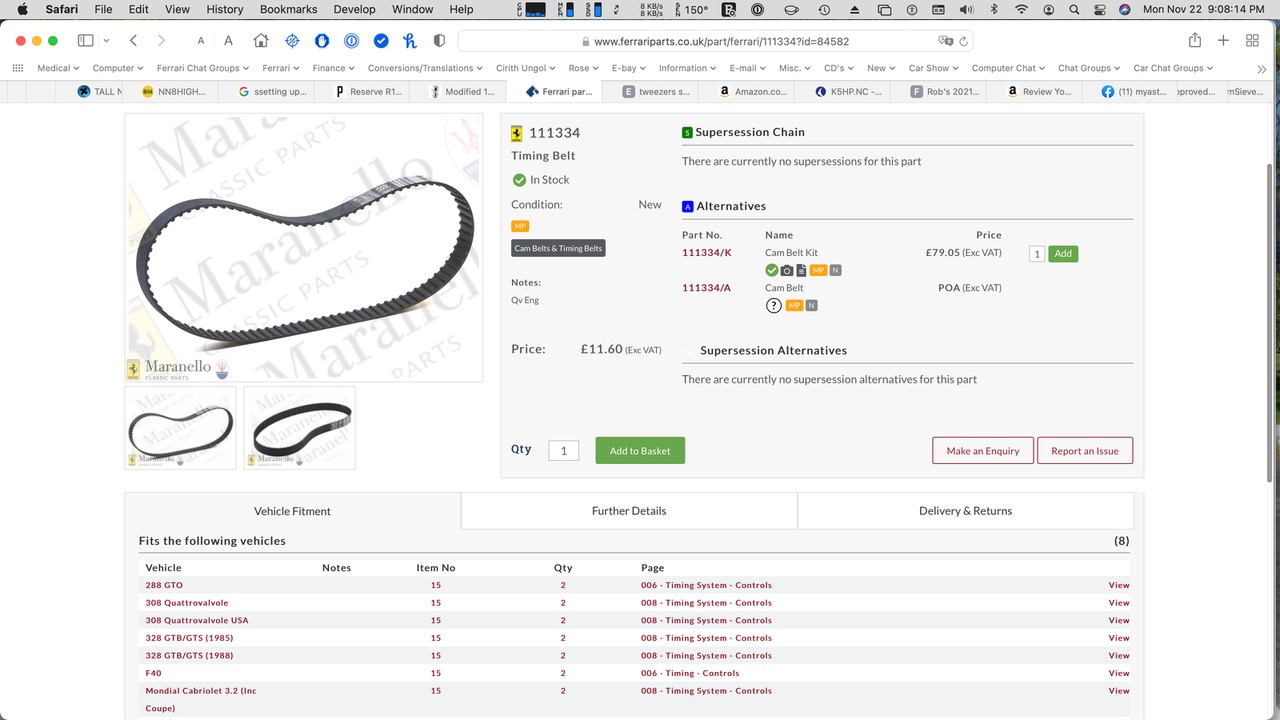This screenshot has height=720, width=1280.
Task: Select the Vehicle Fitment tab
Action: coord(292,511)
